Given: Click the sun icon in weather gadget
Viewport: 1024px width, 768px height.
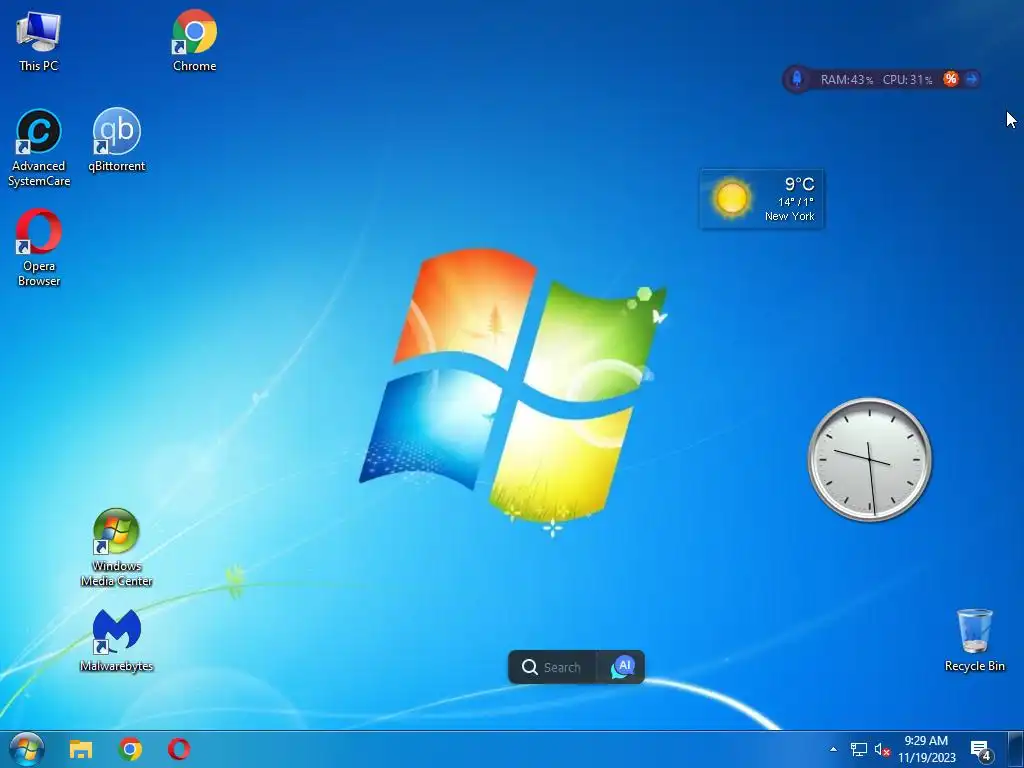Looking at the screenshot, I should 731,197.
